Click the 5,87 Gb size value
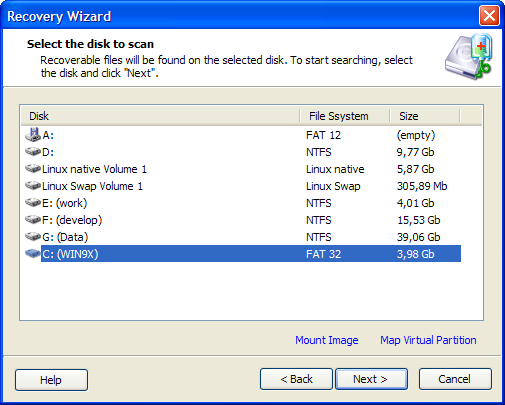The width and height of the screenshot is (505, 405). click(x=415, y=169)
